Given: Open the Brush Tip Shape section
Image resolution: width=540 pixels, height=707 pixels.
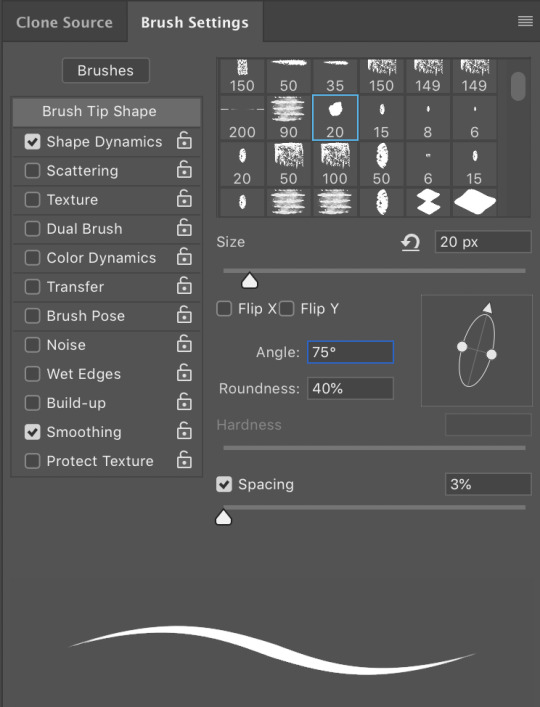Looking at the screenshot, I should tap(106, 111).
